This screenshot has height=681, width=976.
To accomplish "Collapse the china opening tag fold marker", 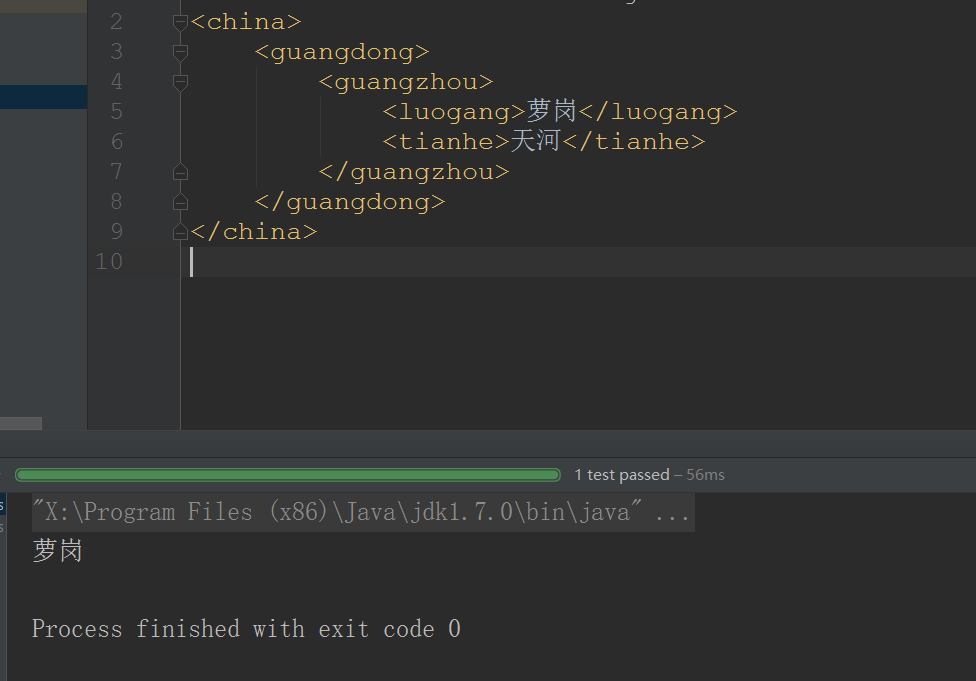I will (x=181, y=23).
